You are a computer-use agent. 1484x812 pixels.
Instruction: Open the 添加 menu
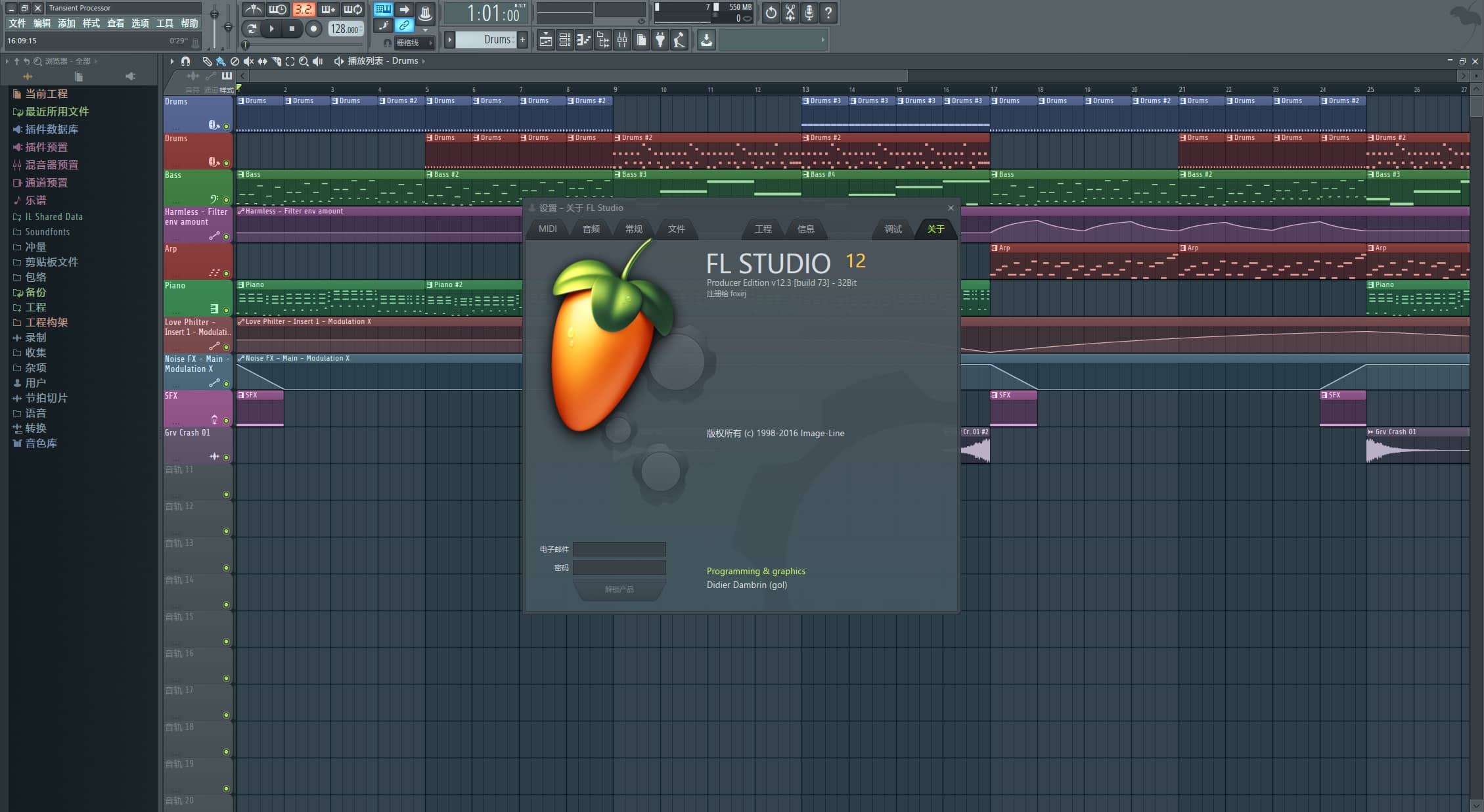click(x=66, y=24)
